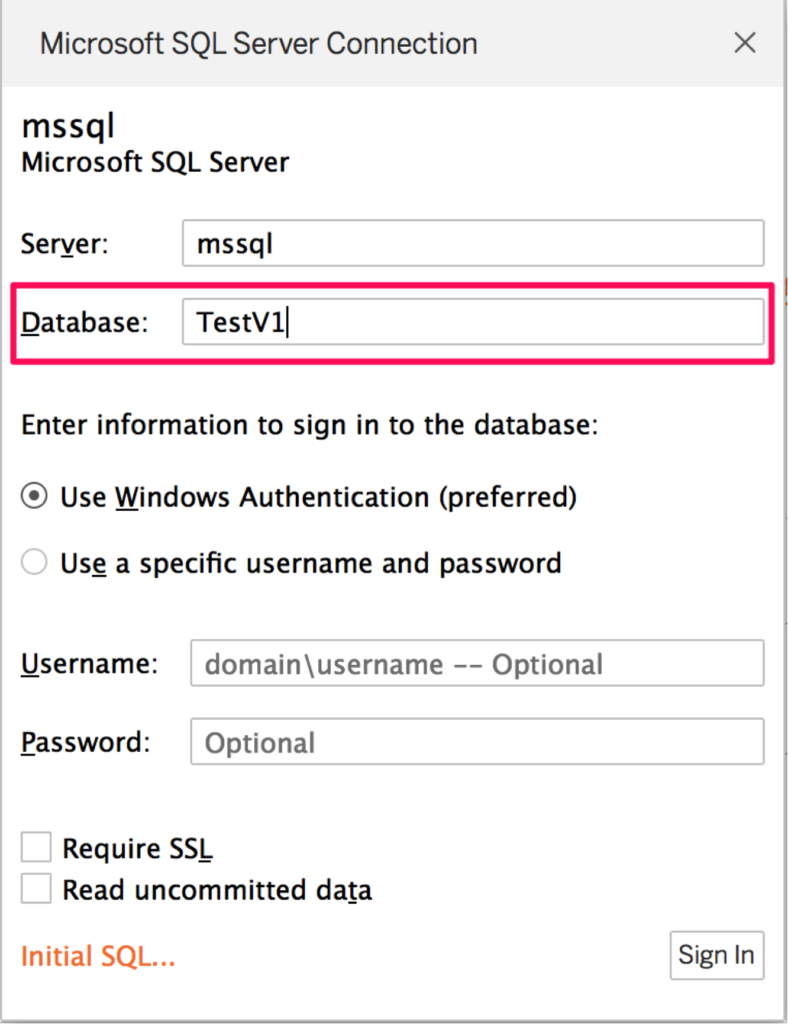Click the Microsoft SQL Server subtitle text
This screenshot has height=1024, width=788.
coord(154,162)
